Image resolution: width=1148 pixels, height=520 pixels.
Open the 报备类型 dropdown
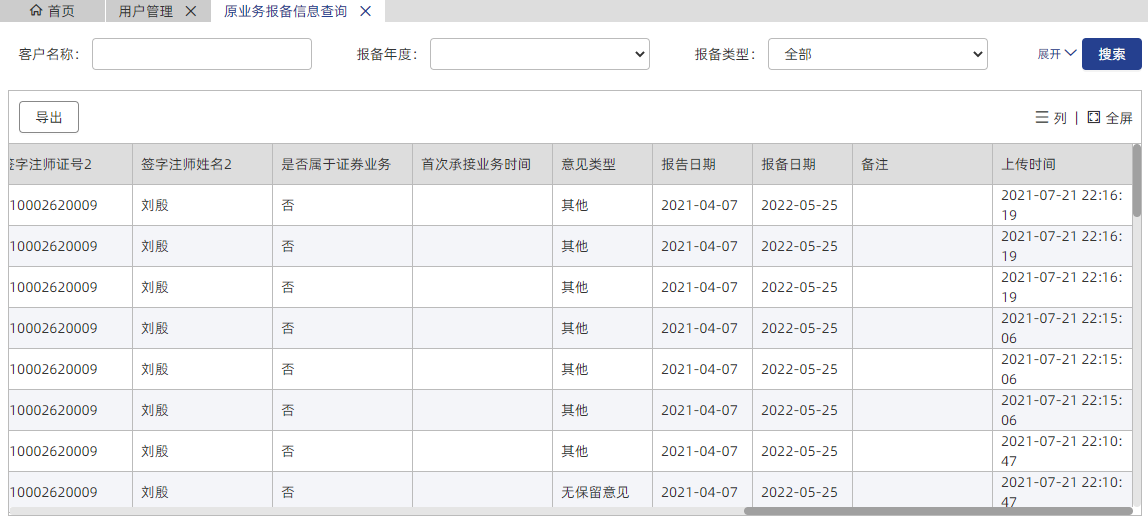(x=877, y=54)
